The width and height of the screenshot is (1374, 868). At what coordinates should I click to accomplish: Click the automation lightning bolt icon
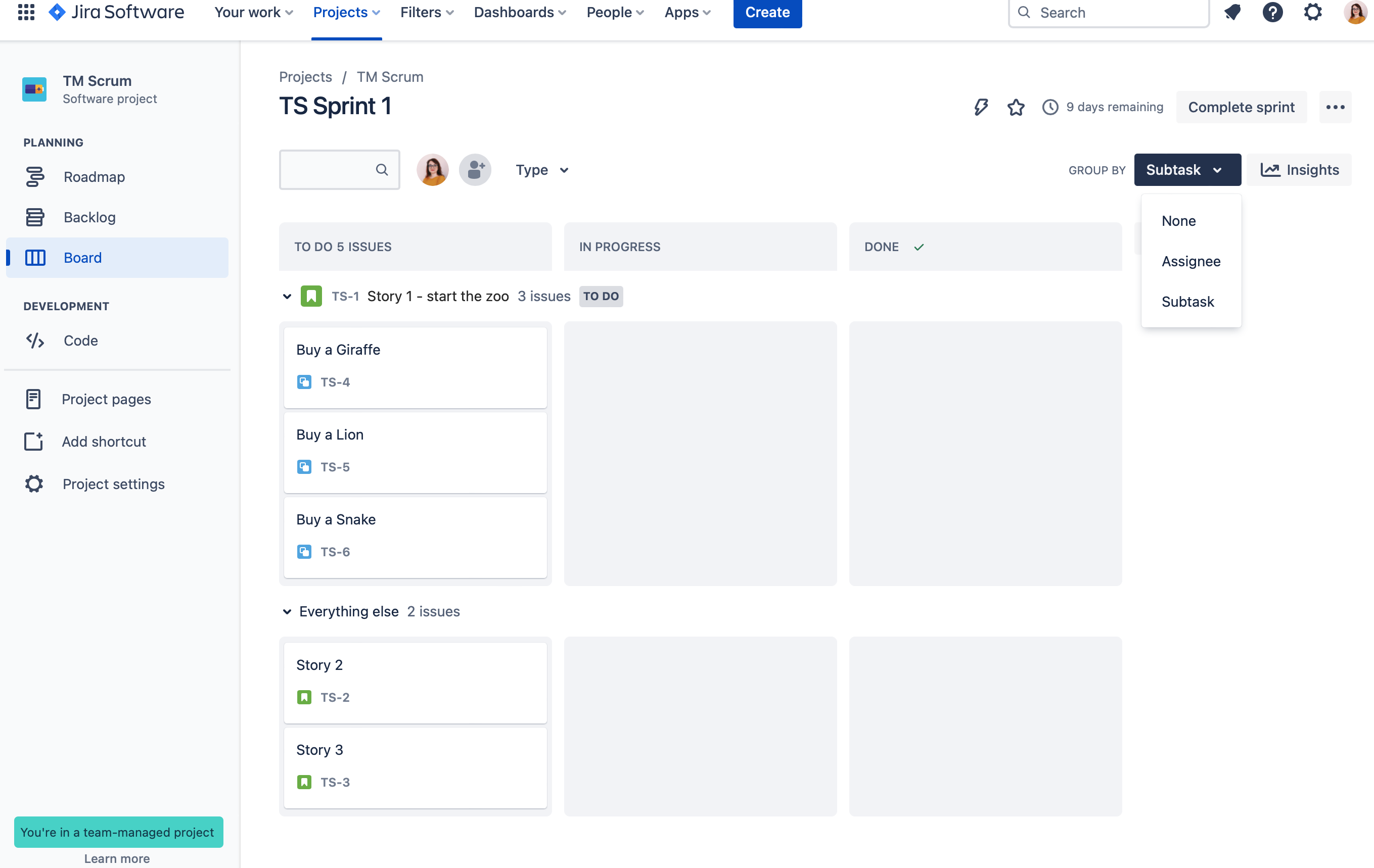coord(981,107)
